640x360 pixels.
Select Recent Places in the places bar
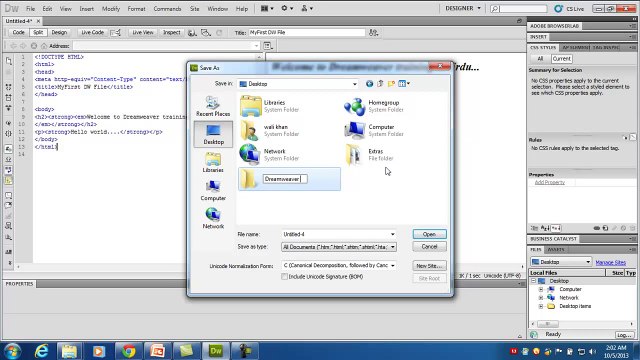213,106
